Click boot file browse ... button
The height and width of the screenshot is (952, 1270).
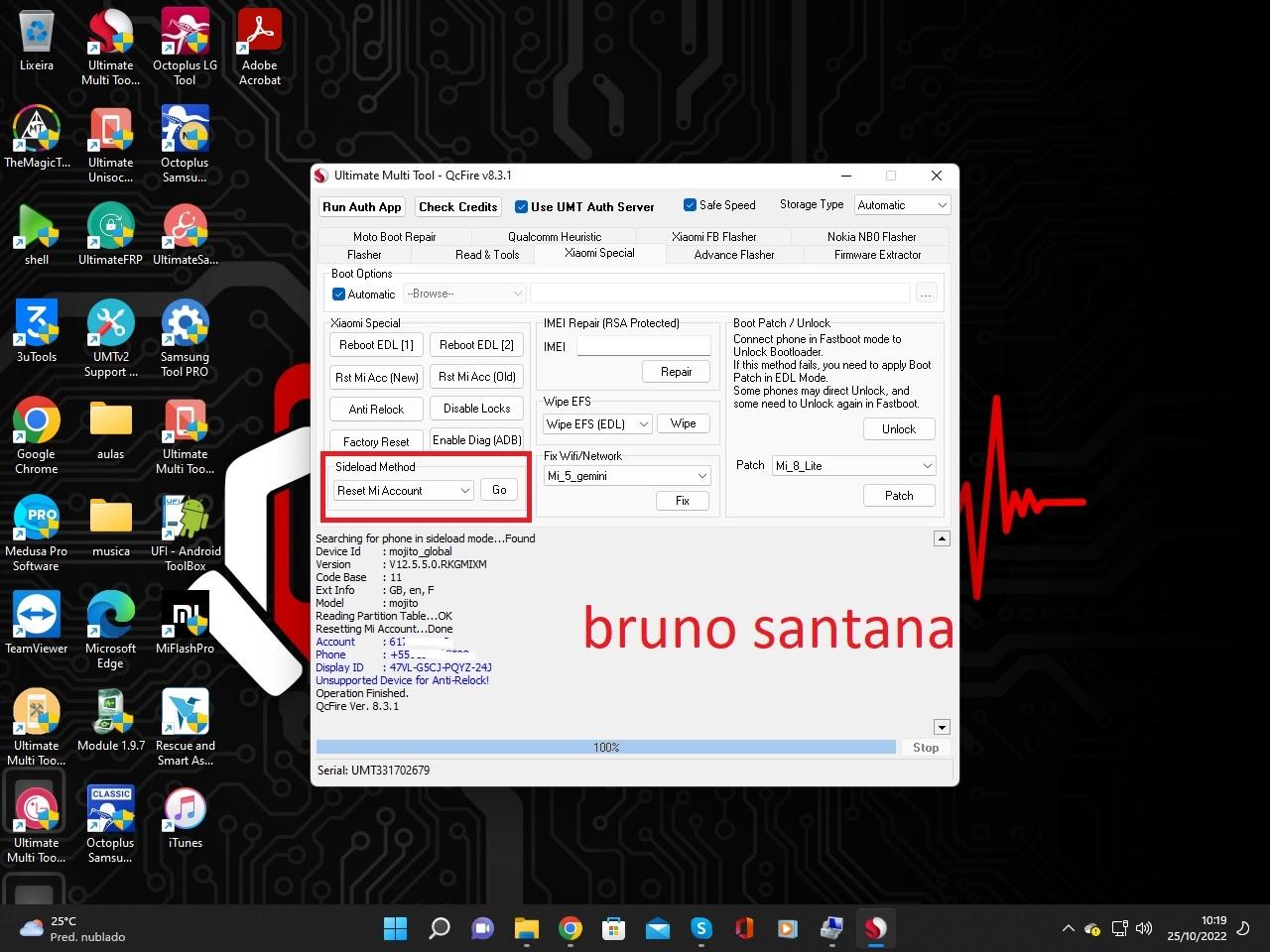point(926,294)
